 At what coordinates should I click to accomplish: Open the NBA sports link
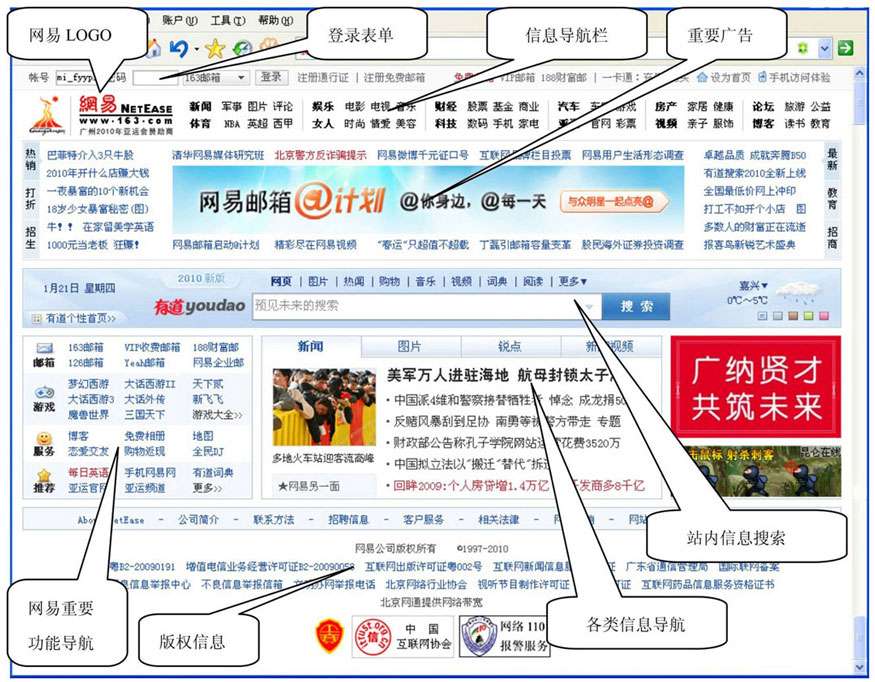(232, 124)
